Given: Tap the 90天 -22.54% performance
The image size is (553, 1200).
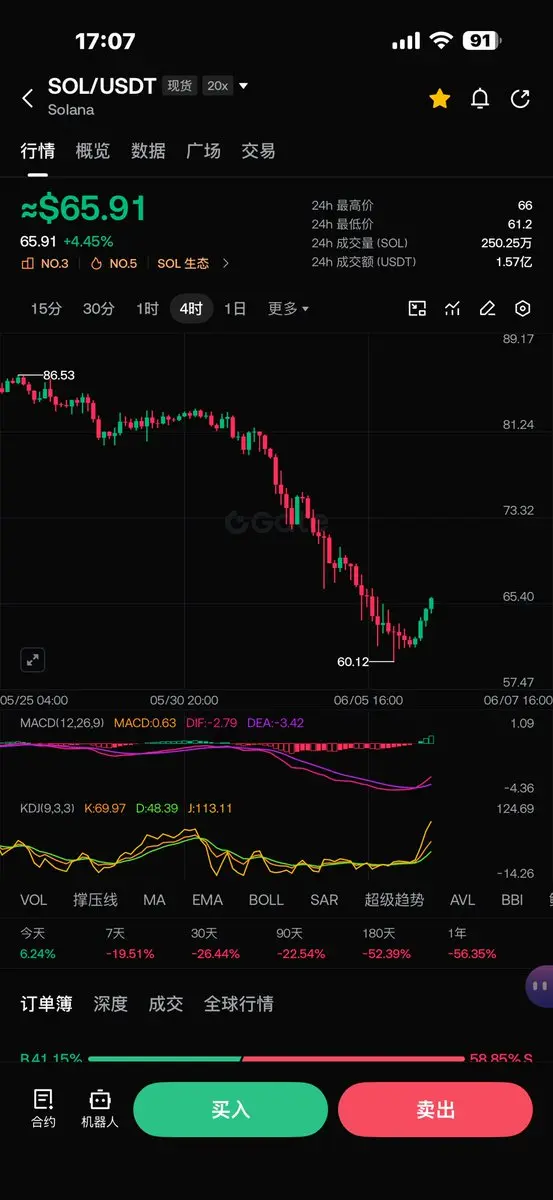Looking at the screenshot, I should tap(301, 943).
